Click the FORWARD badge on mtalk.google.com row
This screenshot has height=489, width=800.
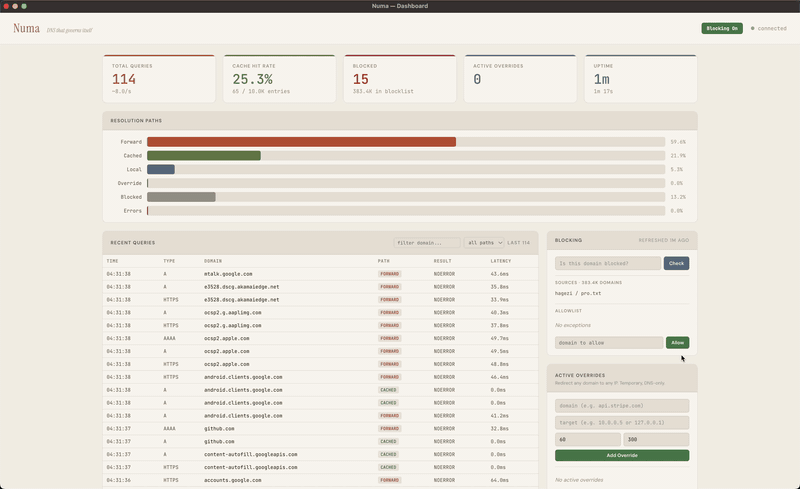tap(389, 274)
